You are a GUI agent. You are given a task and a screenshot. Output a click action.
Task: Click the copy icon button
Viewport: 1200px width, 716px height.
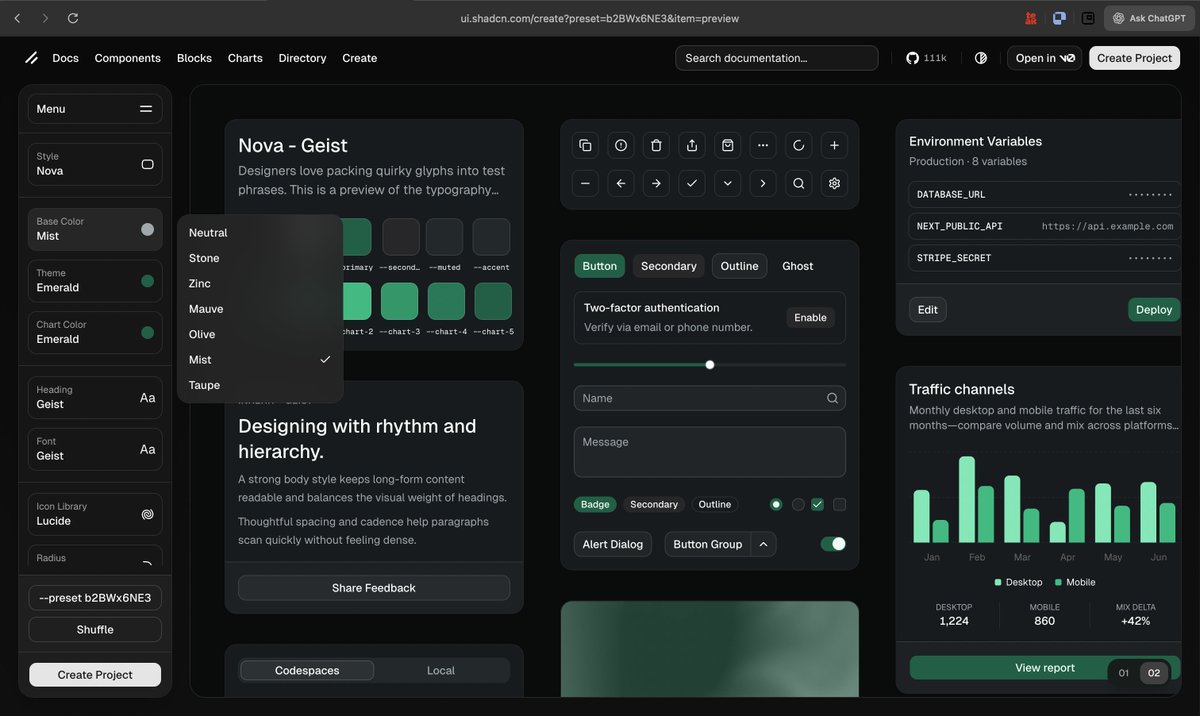pyautogui.click(x=585, y=146)
